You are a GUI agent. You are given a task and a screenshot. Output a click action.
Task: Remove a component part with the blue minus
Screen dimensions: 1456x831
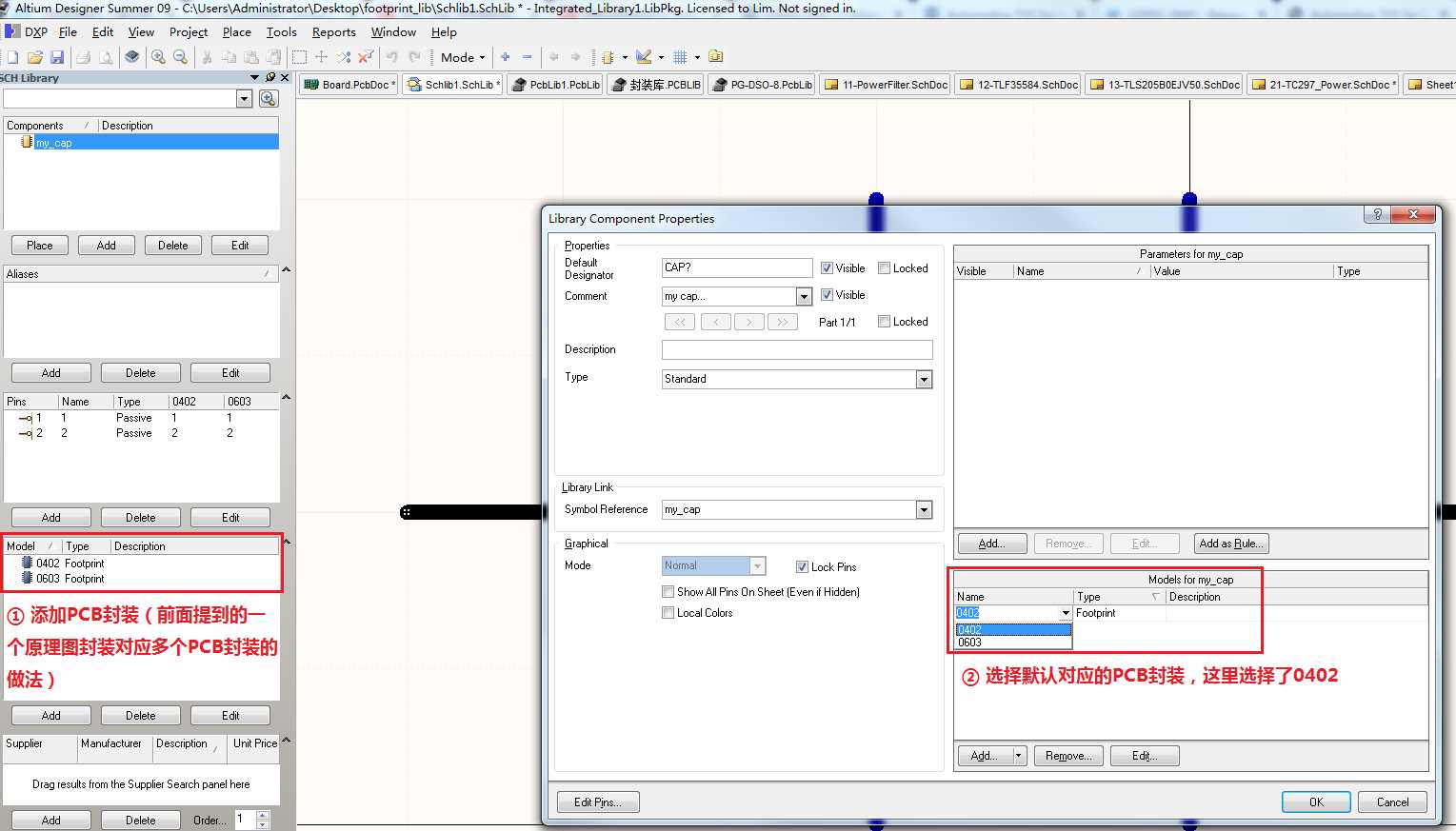(x=527, y=57)
